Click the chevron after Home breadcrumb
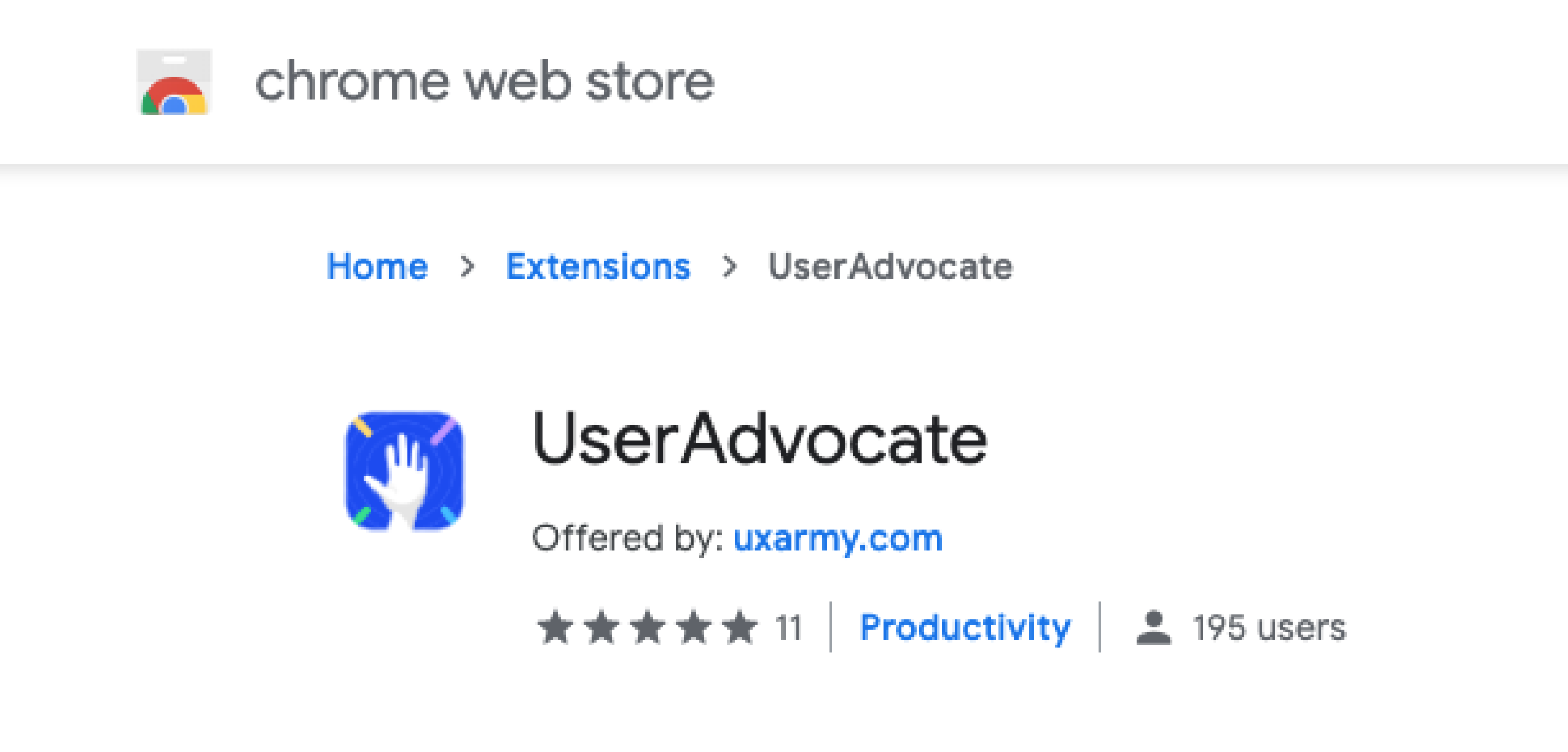The height and width of the screenshot is (752, 1568). click(x=468, y=267)
